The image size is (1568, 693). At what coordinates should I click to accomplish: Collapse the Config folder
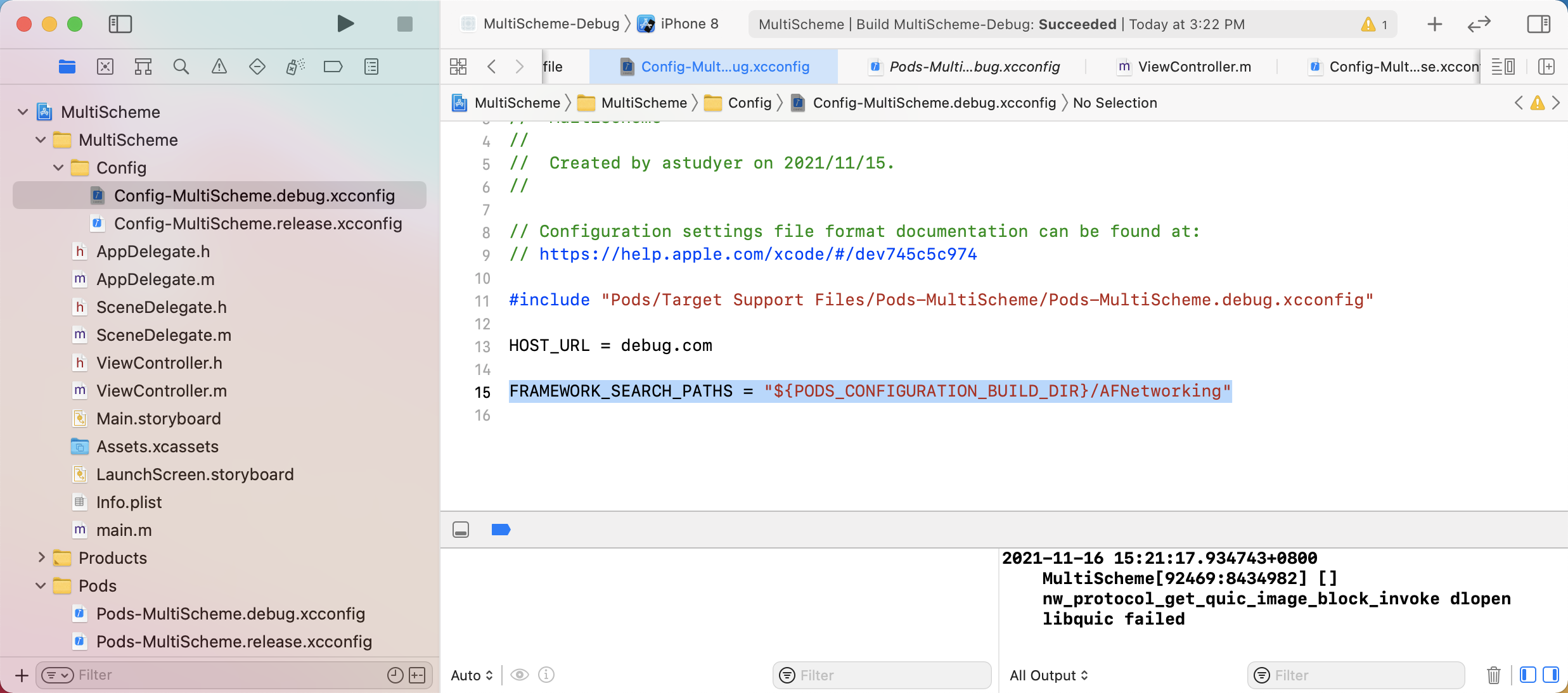[x=58, y=168]
